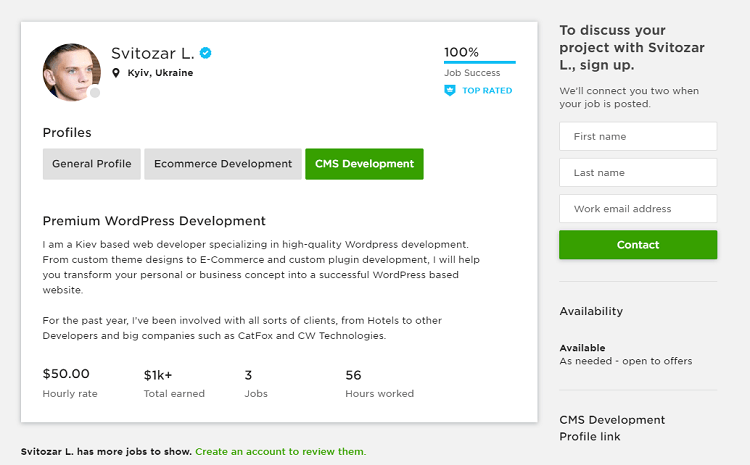Viewport: 750px width, 465px height.
Task: Click the blue verified badge icon
Action: pyautogui.click(x=206, y=53)
